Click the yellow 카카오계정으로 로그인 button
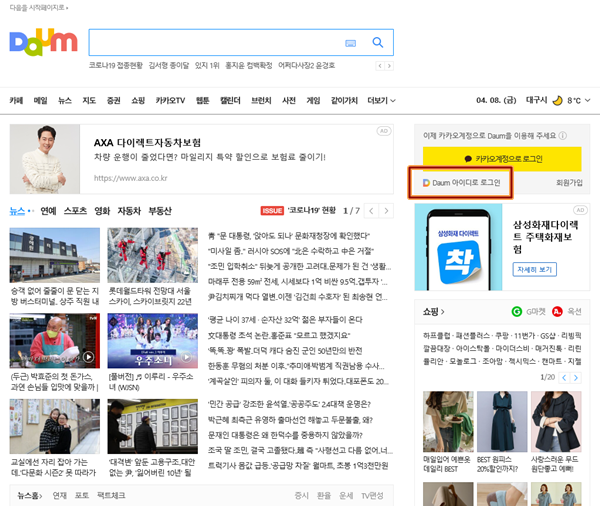This screenshot has height=506, width=600. (502, 159)
